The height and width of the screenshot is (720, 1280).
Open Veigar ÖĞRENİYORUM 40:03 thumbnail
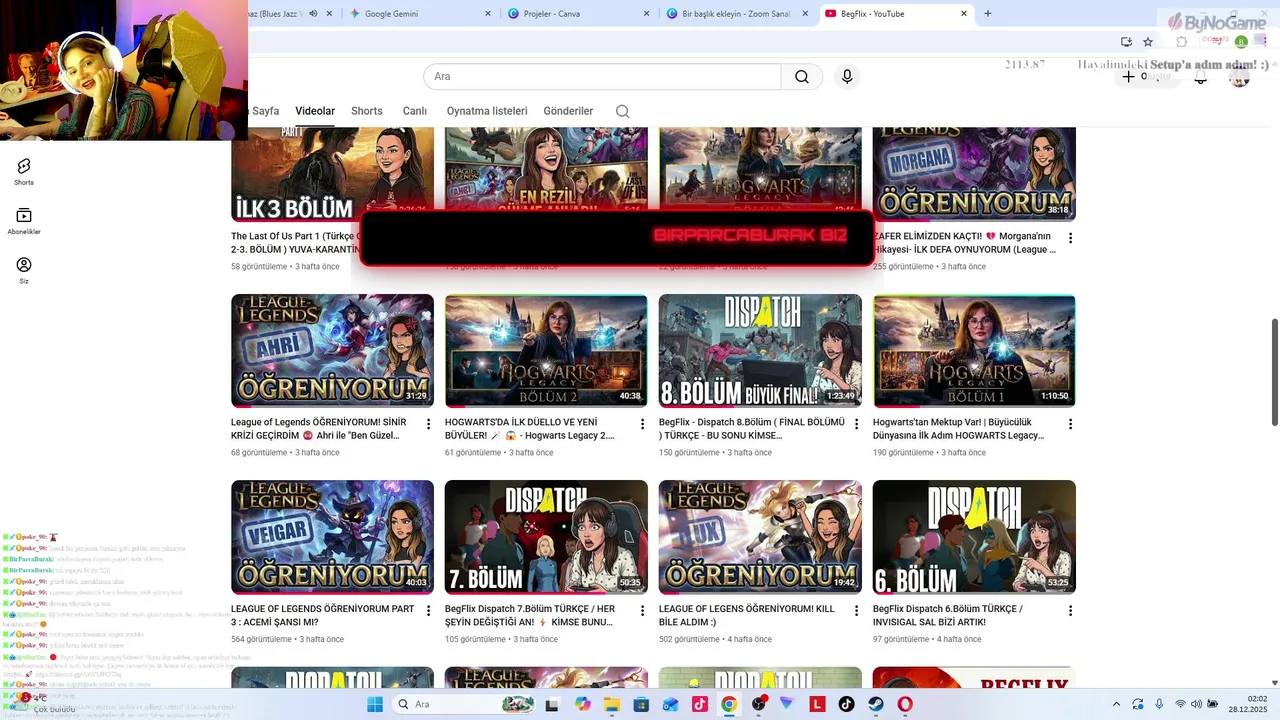click(x=332, y=537)
